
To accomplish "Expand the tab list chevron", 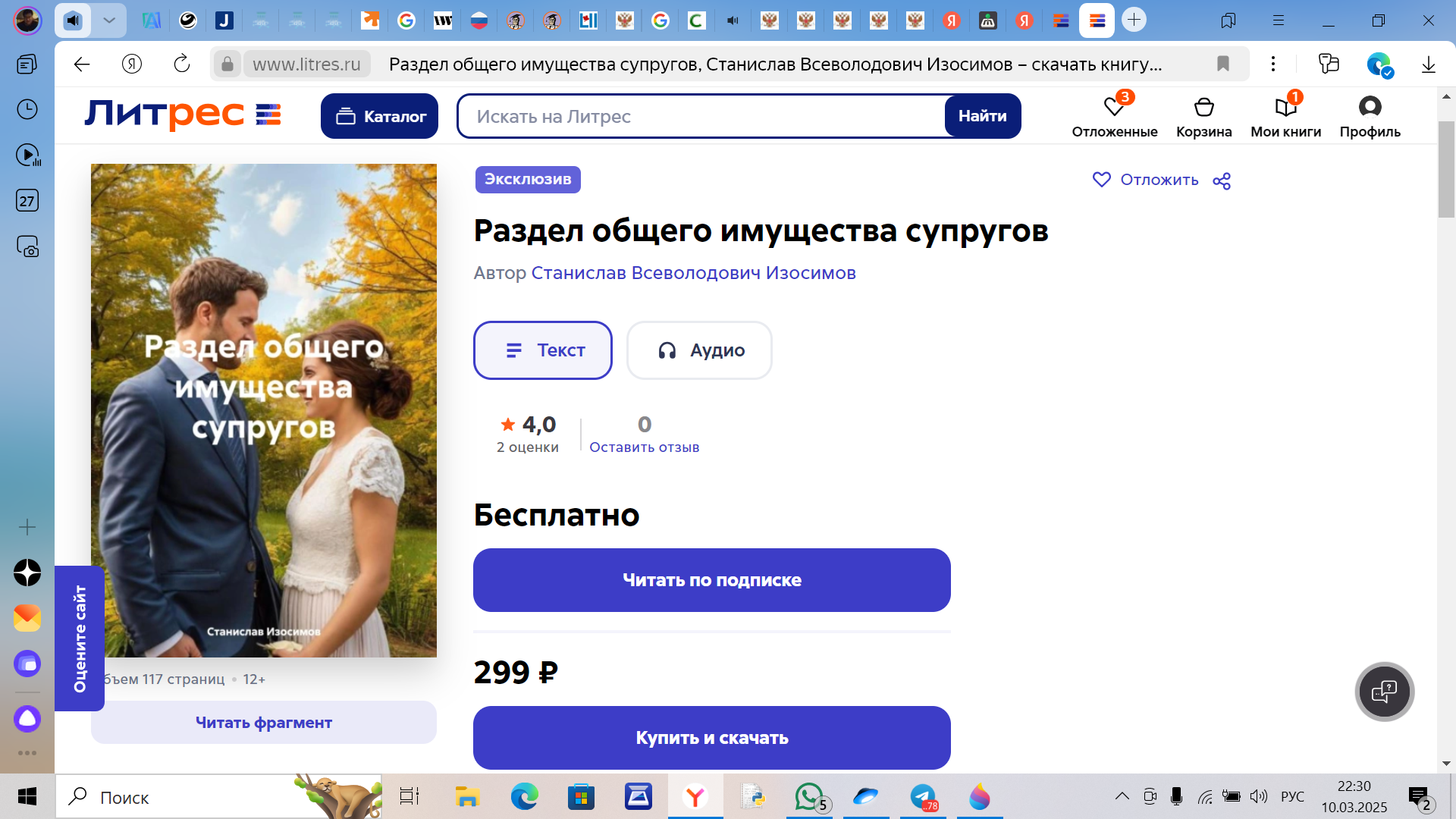I will pos(109,20).
